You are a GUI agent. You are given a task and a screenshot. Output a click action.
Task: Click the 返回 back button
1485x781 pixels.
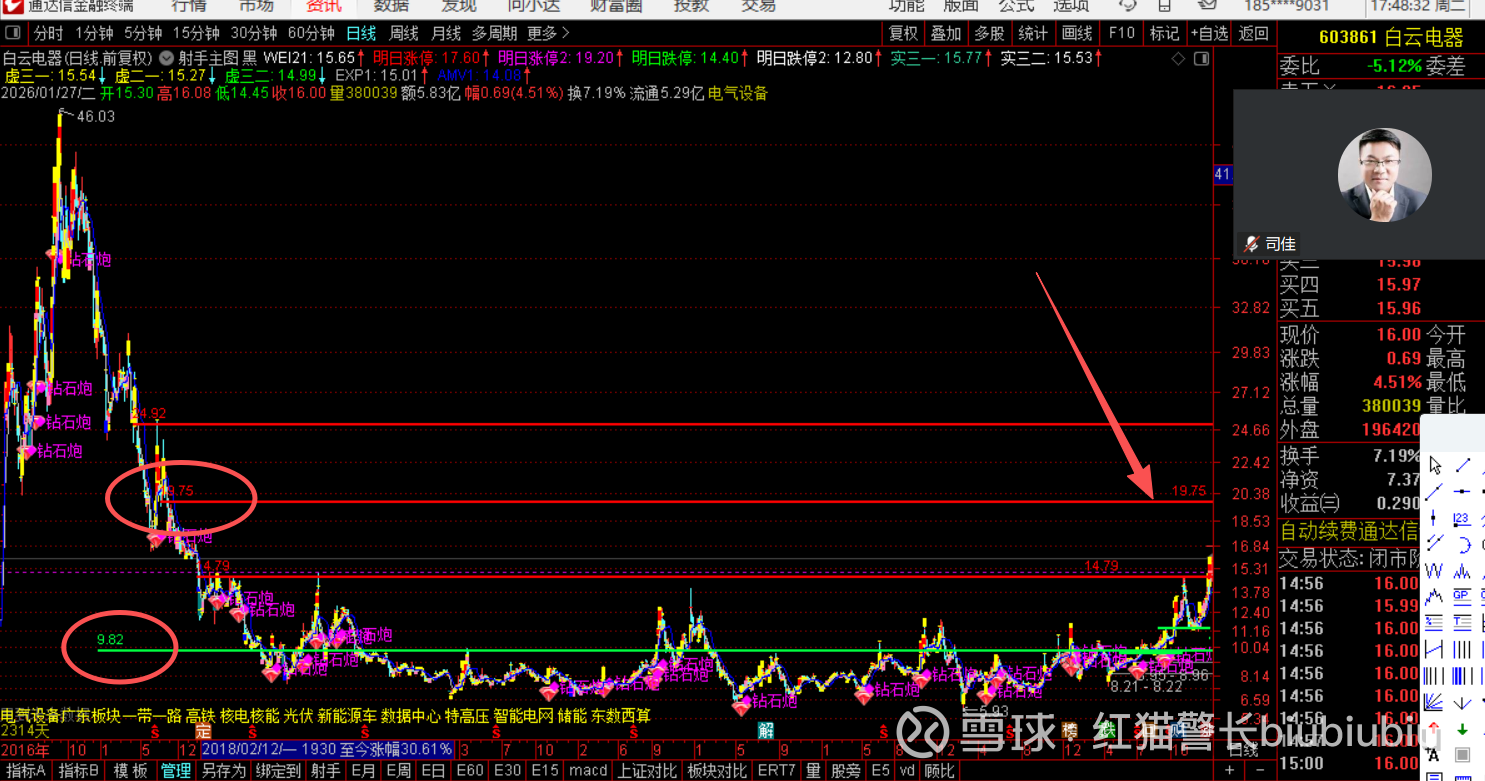(1254, 33)
